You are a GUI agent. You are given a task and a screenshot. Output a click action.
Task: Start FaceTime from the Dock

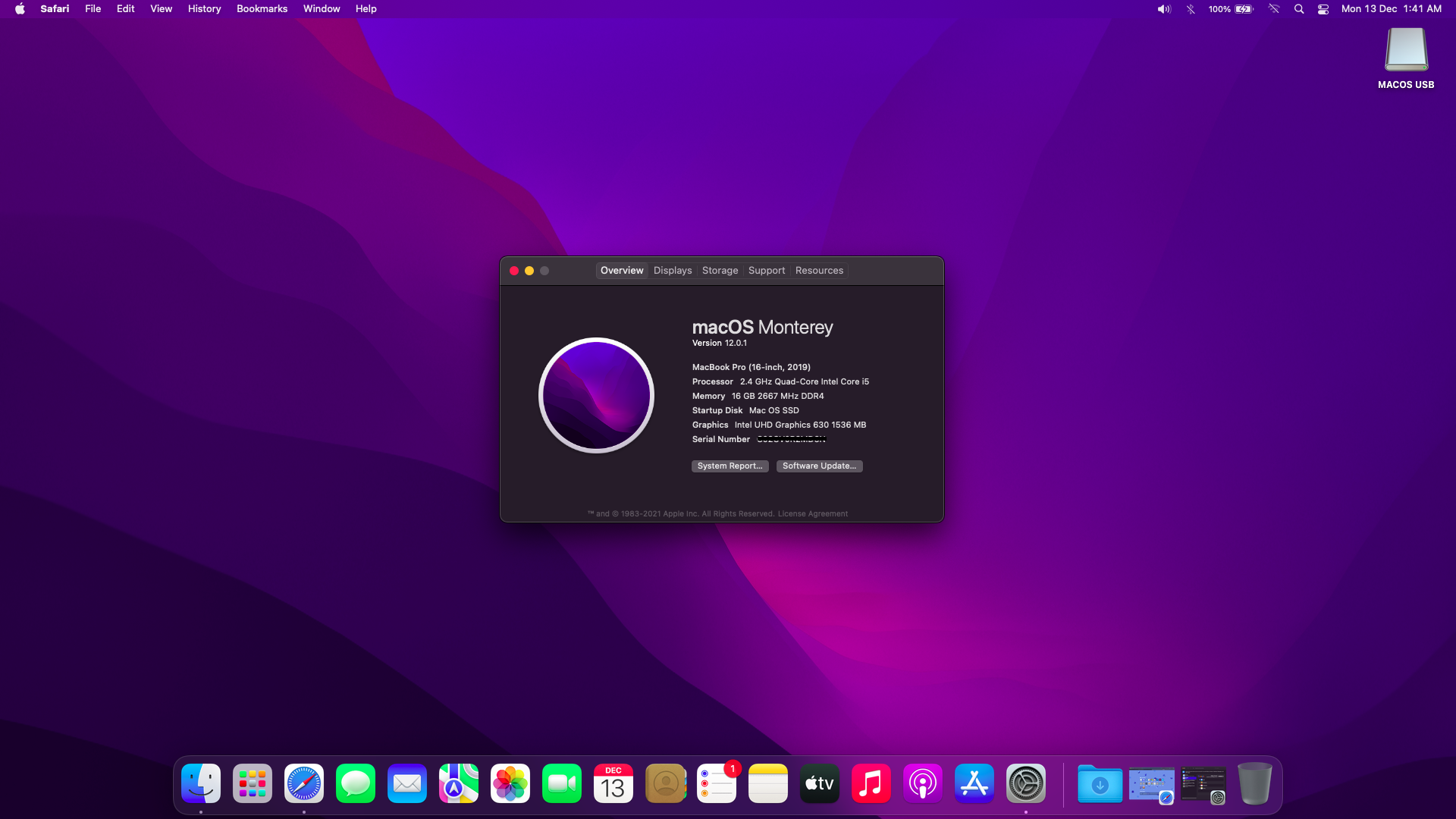pos(562,783)
